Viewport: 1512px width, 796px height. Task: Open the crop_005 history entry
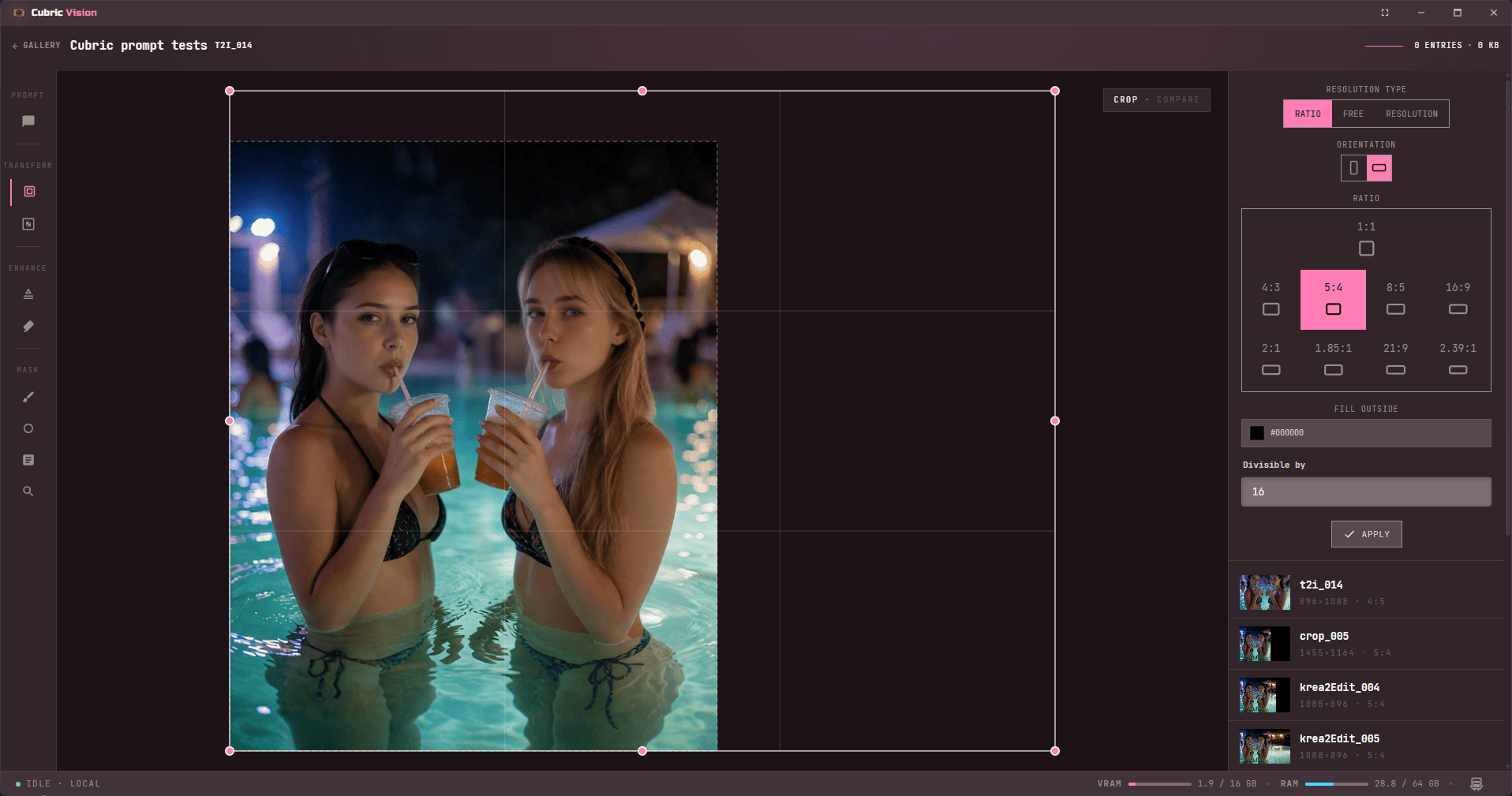pyautogui.click(x=1366, y=644)
